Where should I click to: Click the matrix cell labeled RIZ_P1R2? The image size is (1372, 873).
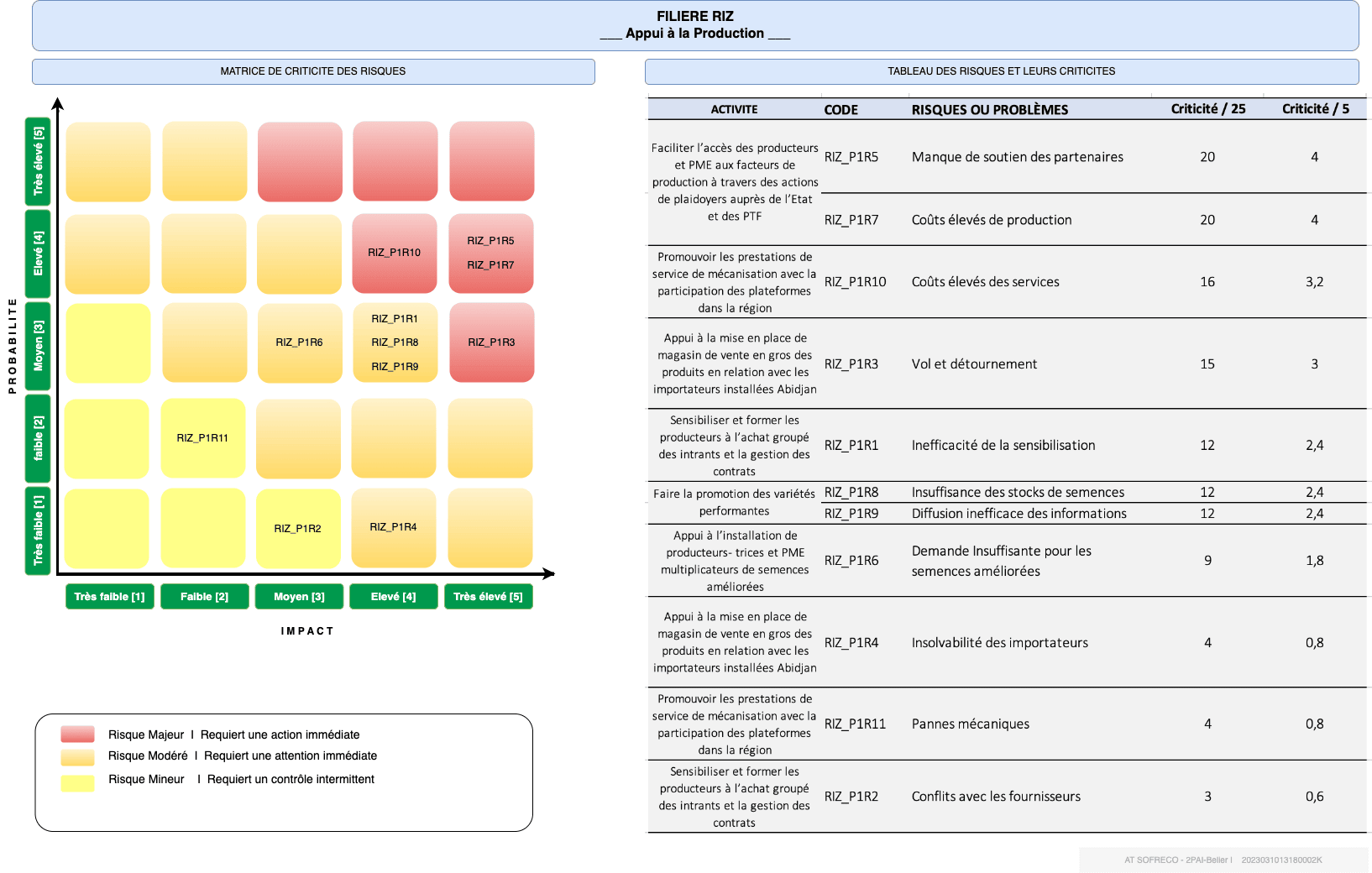(x=298, y=529)
